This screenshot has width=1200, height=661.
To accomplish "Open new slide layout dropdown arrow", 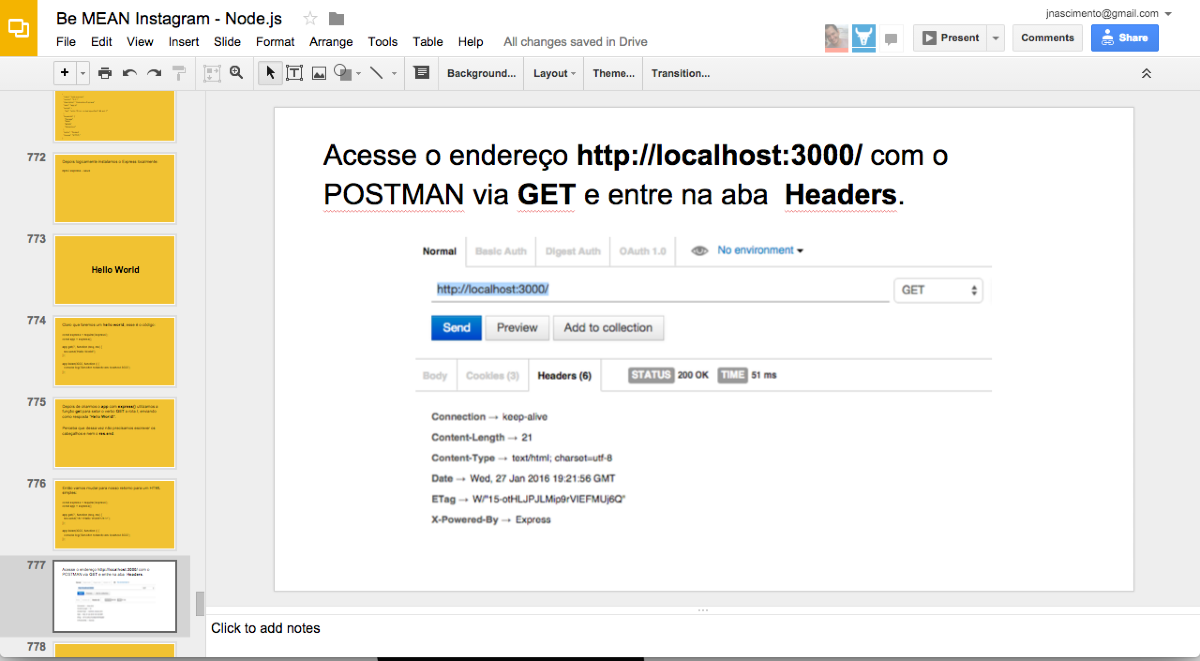I will coord(83,73).
